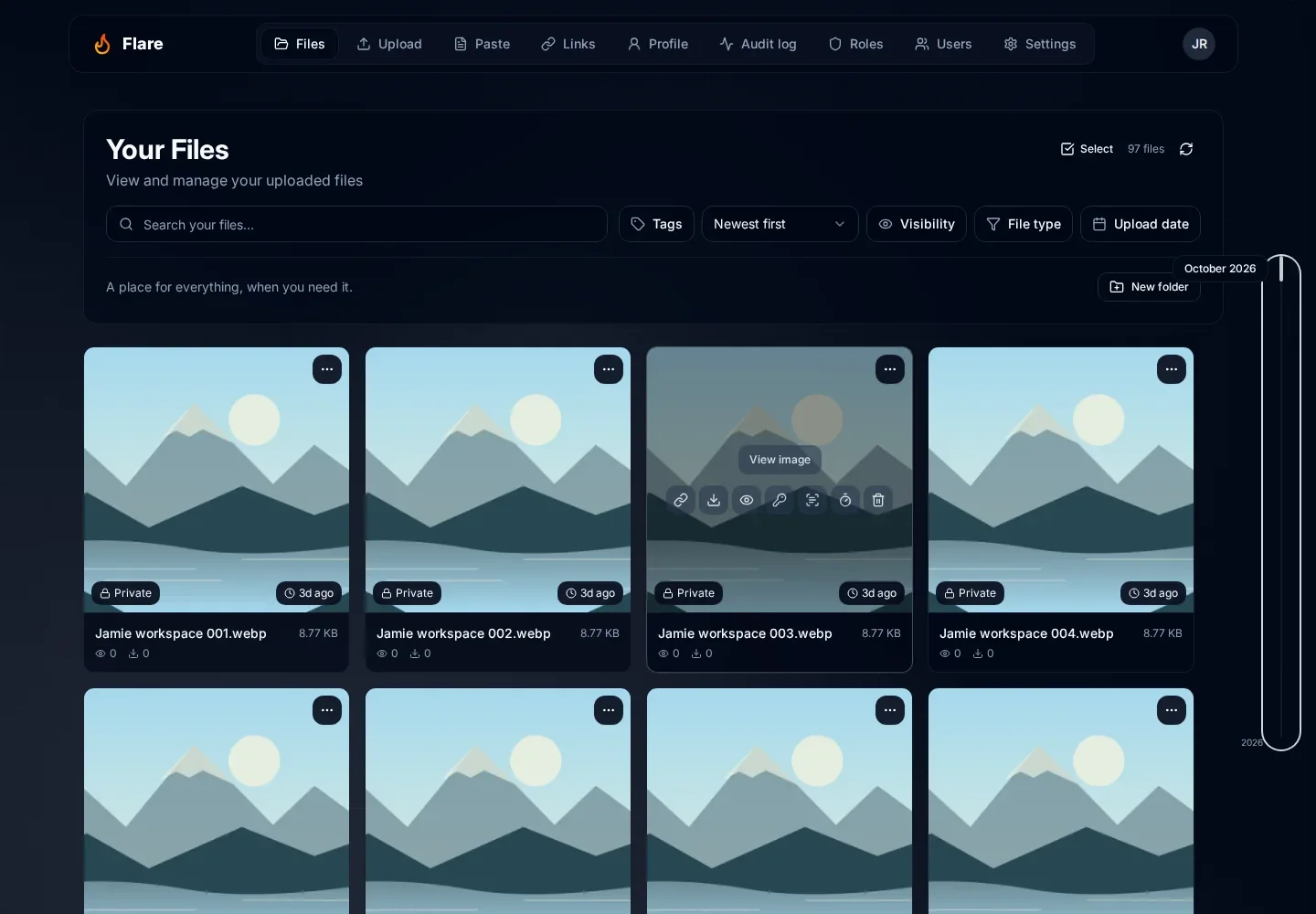The image size is (1316, 914).
Task: Copy link icon on Jamie workspace 003 card
Action: pos(681,500)
